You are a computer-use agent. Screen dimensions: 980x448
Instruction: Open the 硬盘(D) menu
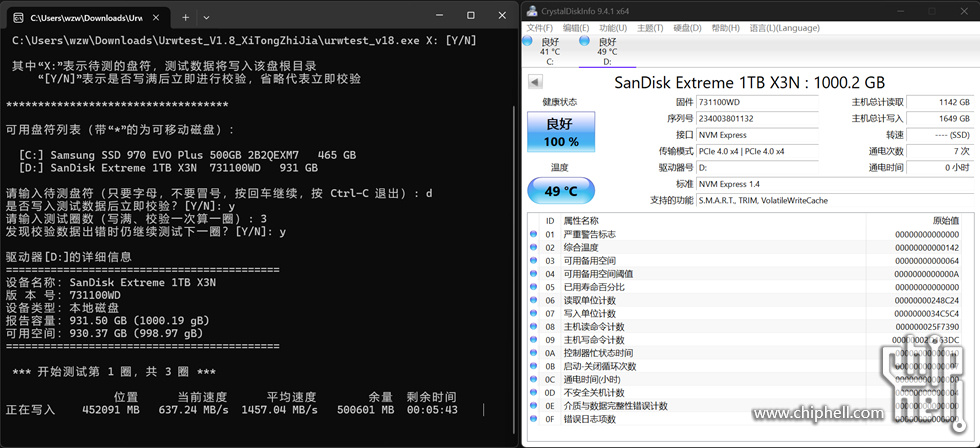point(688,28)
